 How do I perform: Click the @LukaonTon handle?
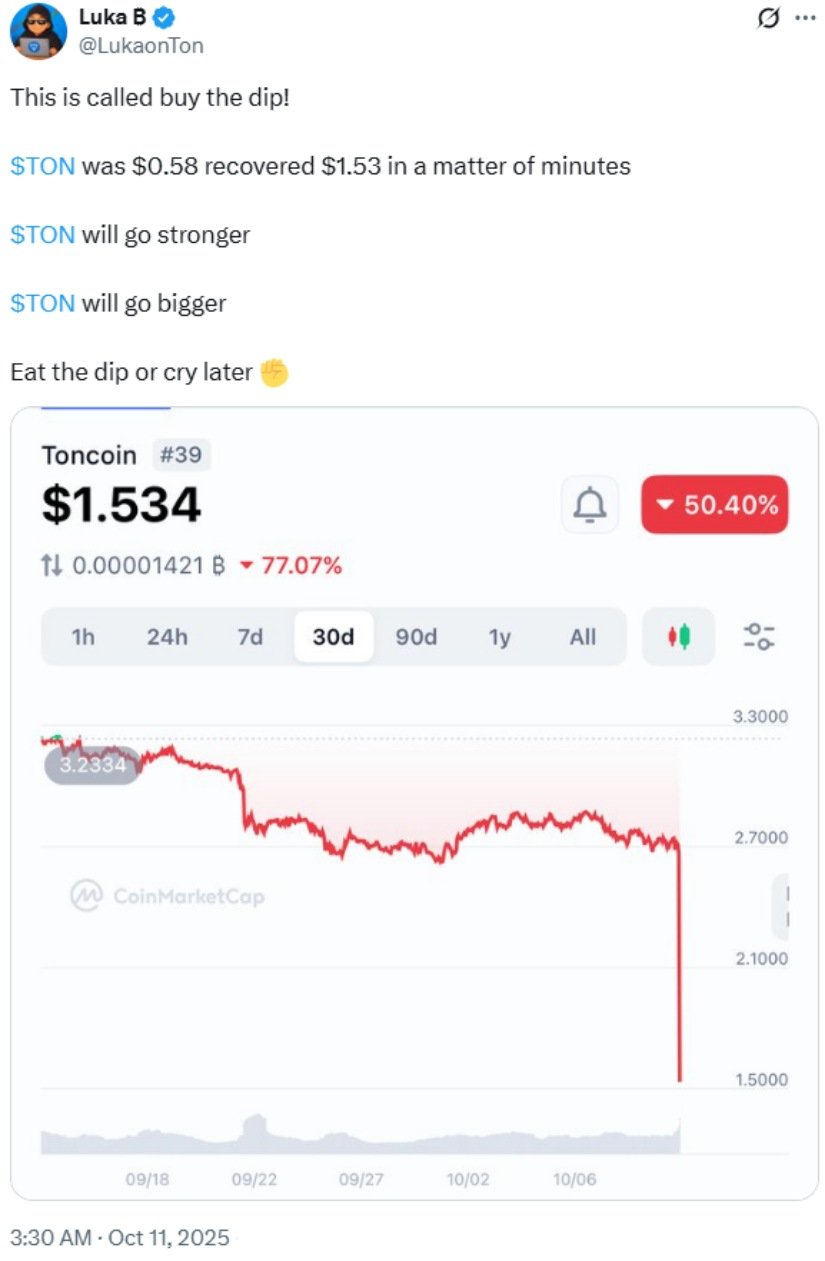pos(141,44)
